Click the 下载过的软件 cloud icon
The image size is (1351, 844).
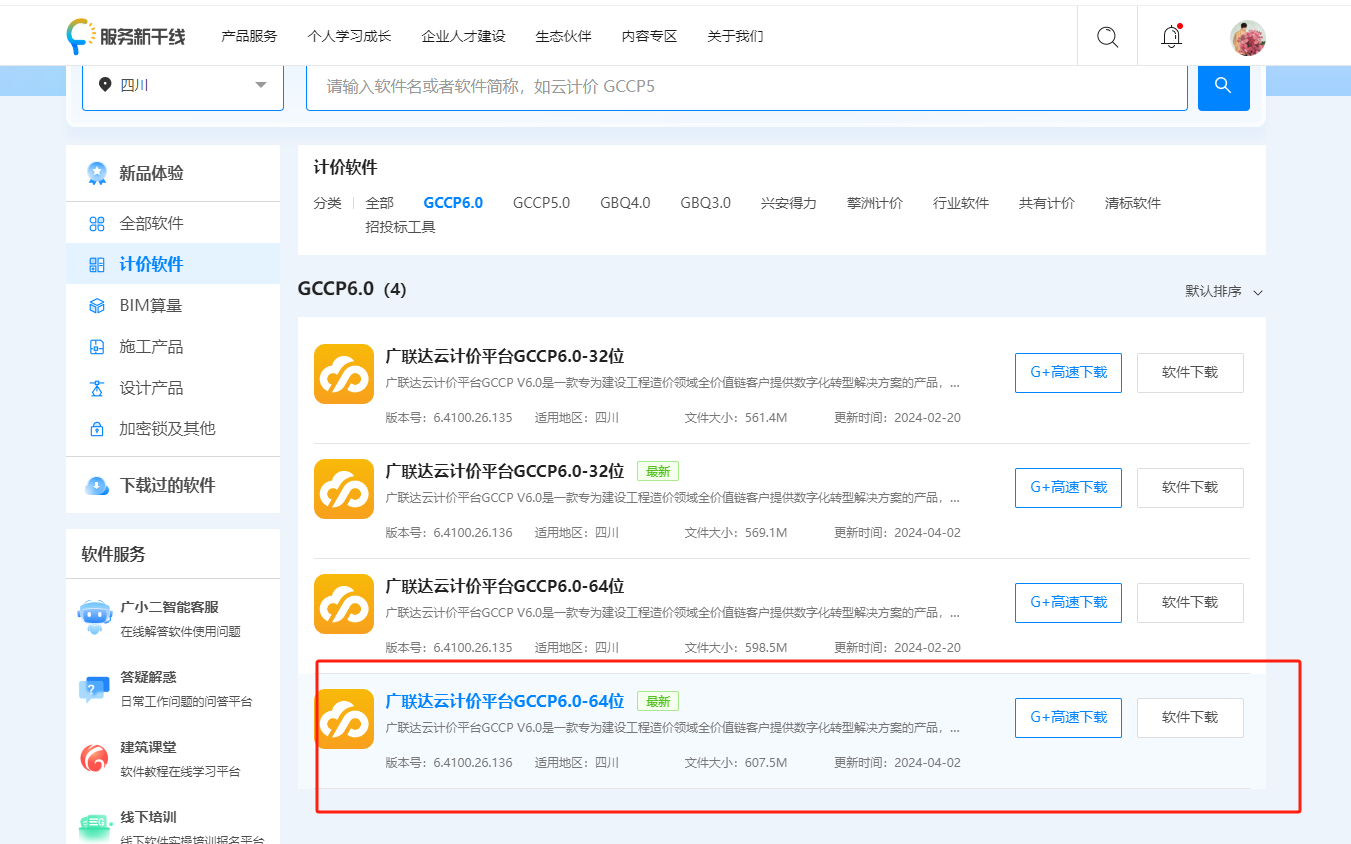[97, 486]
